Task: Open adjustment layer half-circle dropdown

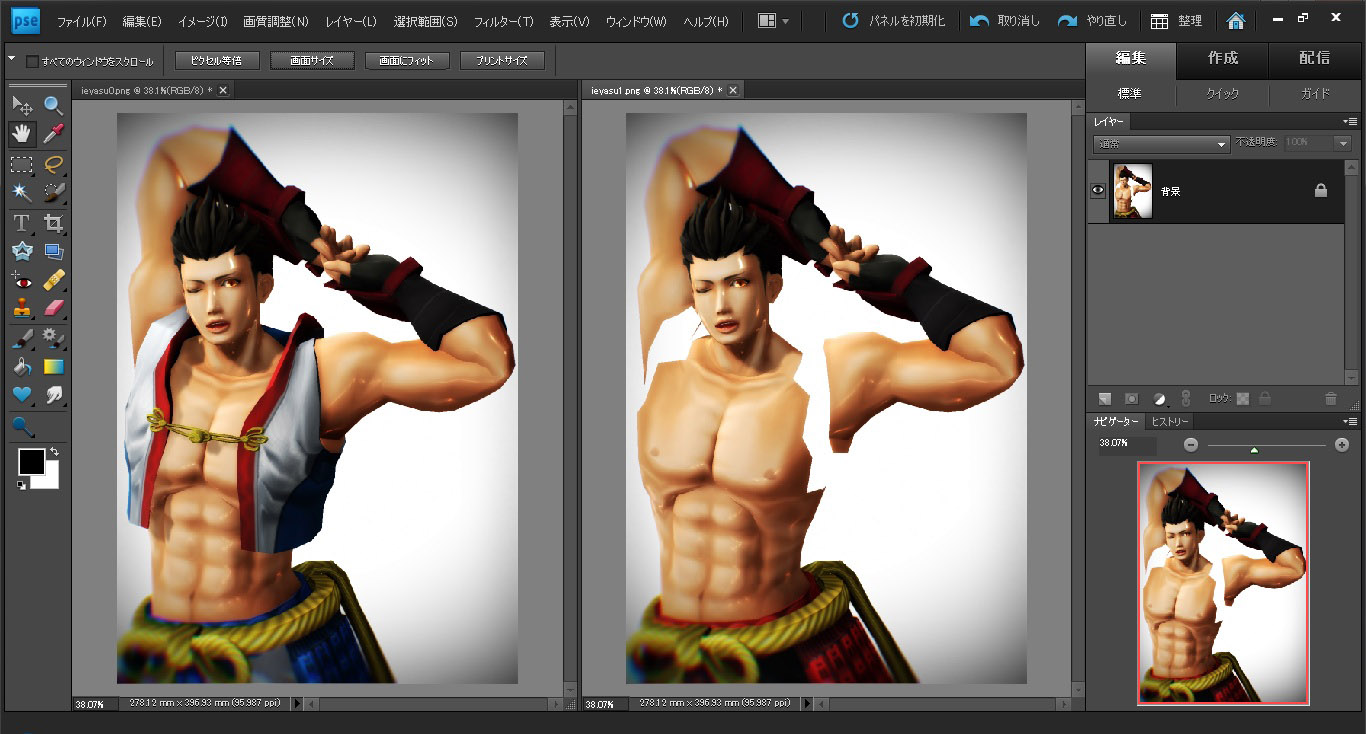Action: click(1159, 398)
